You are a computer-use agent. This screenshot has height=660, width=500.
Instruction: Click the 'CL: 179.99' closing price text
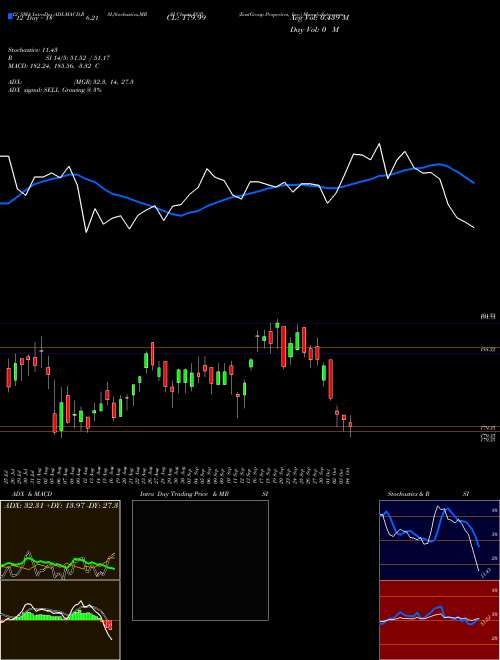pyautogui.click(x=186, y=19)
